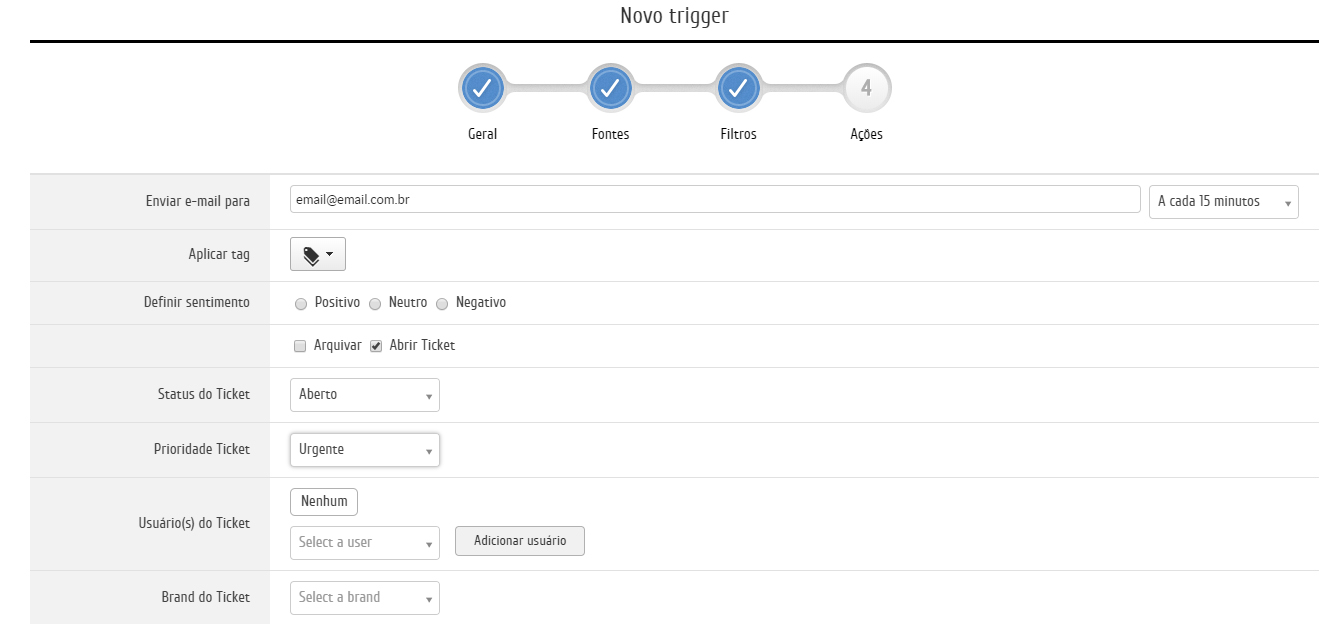Open the Aplicar tag icon button
This screenshot has width=1333, height=624.
(x=317, y=255)
